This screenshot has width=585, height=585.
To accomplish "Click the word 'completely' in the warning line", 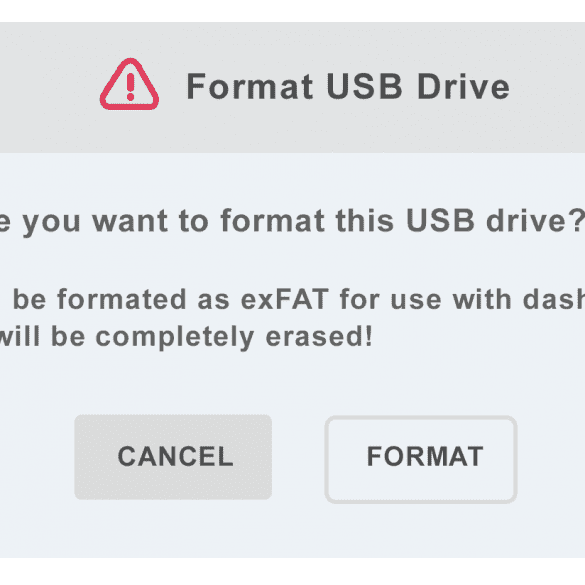I will coord(175,338).
